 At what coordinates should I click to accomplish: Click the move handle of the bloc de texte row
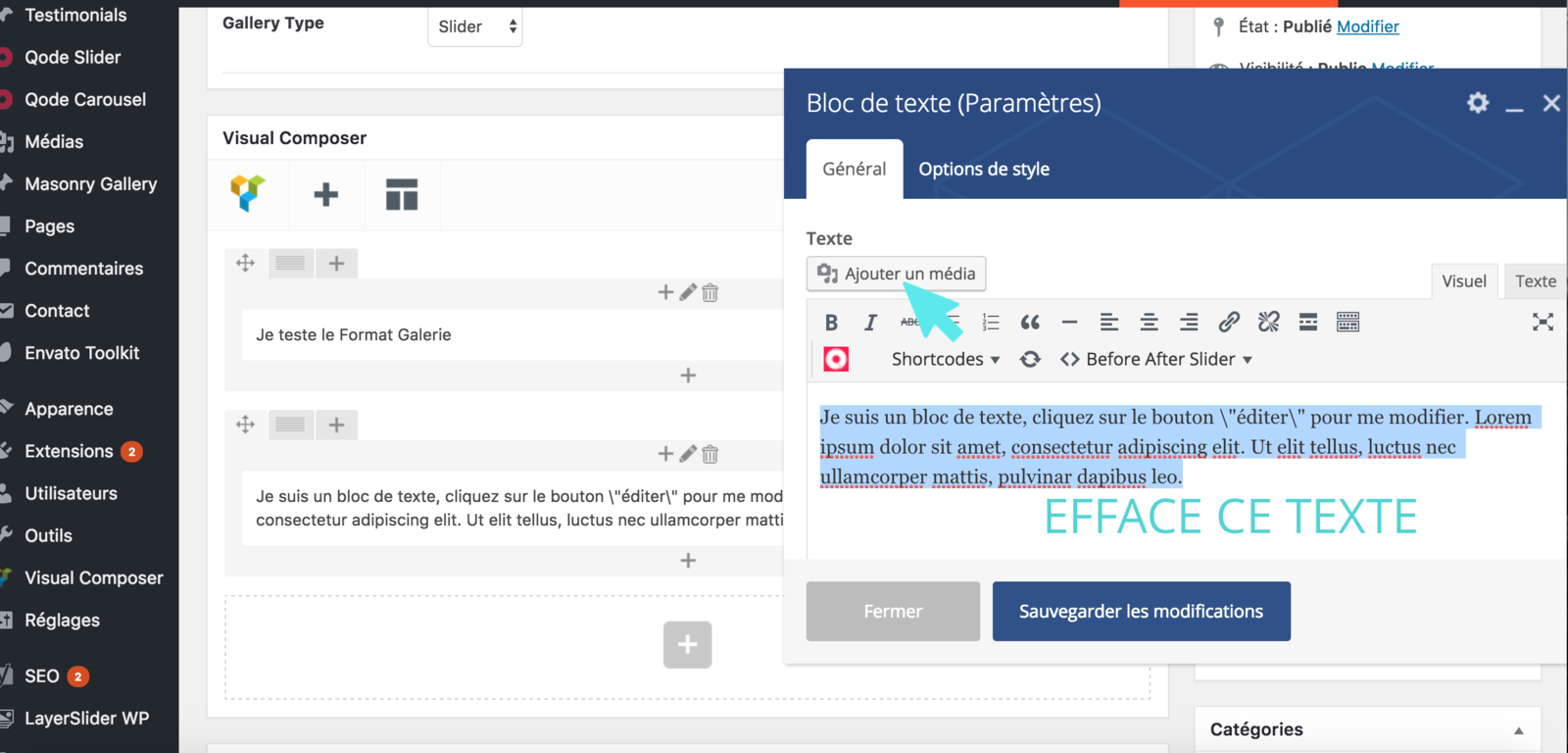(x=245, y=425)
